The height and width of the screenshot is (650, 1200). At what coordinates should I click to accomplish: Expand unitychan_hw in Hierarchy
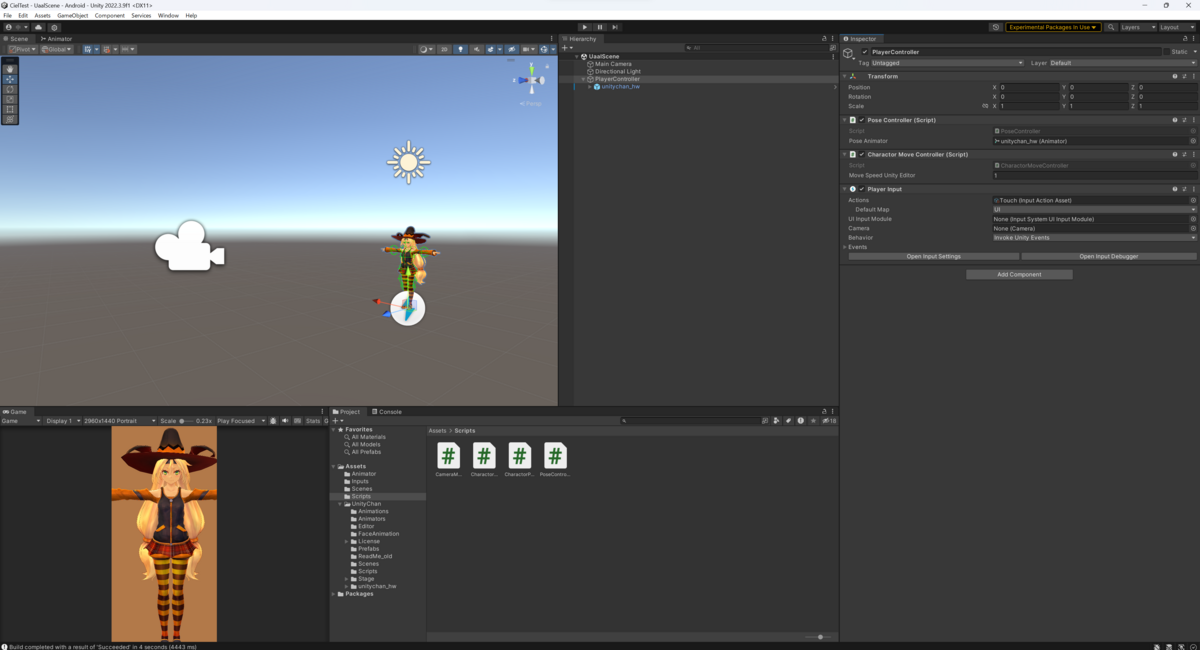590,87
